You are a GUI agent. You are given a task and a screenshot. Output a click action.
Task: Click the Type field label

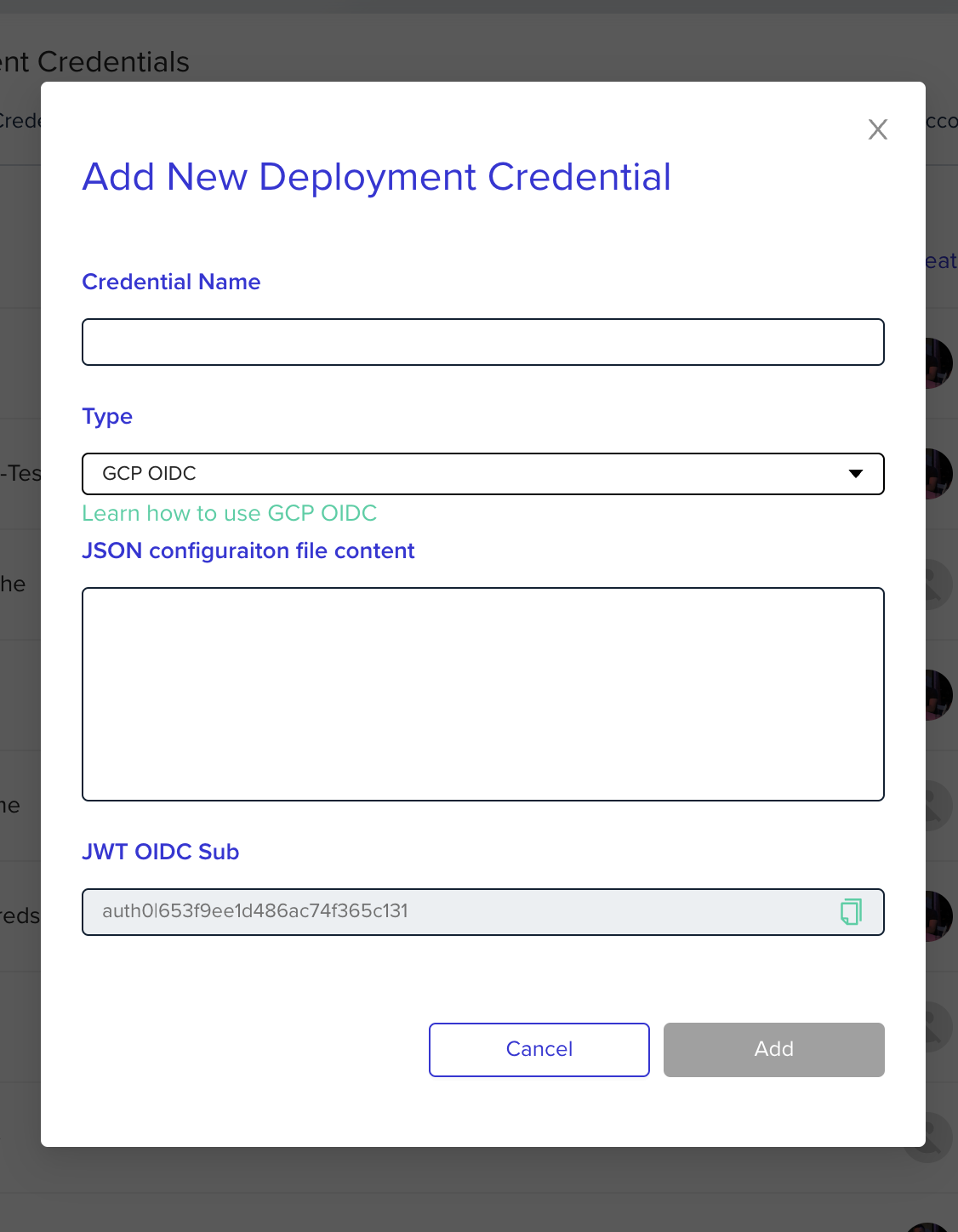pyautogui.click(x=107, y=417)
